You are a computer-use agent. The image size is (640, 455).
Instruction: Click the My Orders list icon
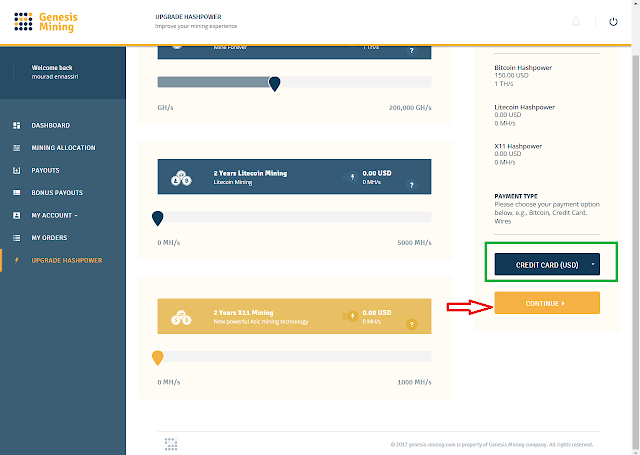pos(16,237)
